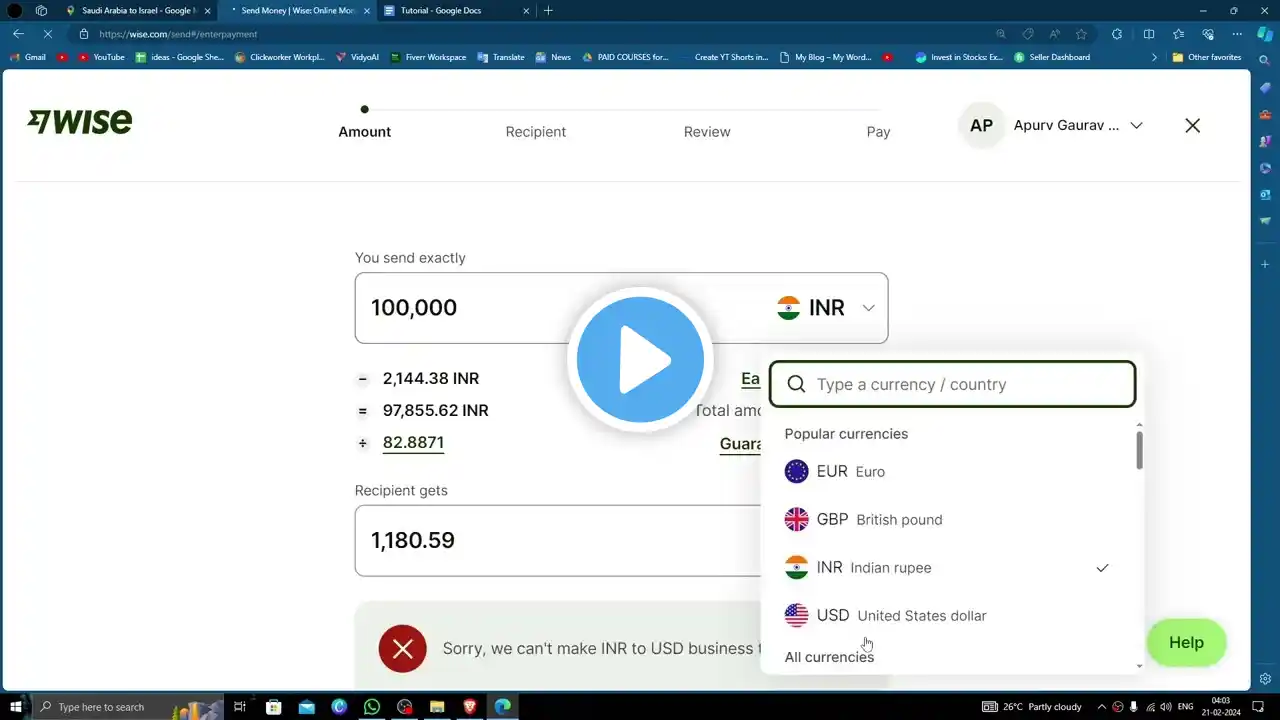This screenshot has width=1280, height=720.
Task: Open Outlook in Edge sidebar
Action: [x=1265, y=194]
